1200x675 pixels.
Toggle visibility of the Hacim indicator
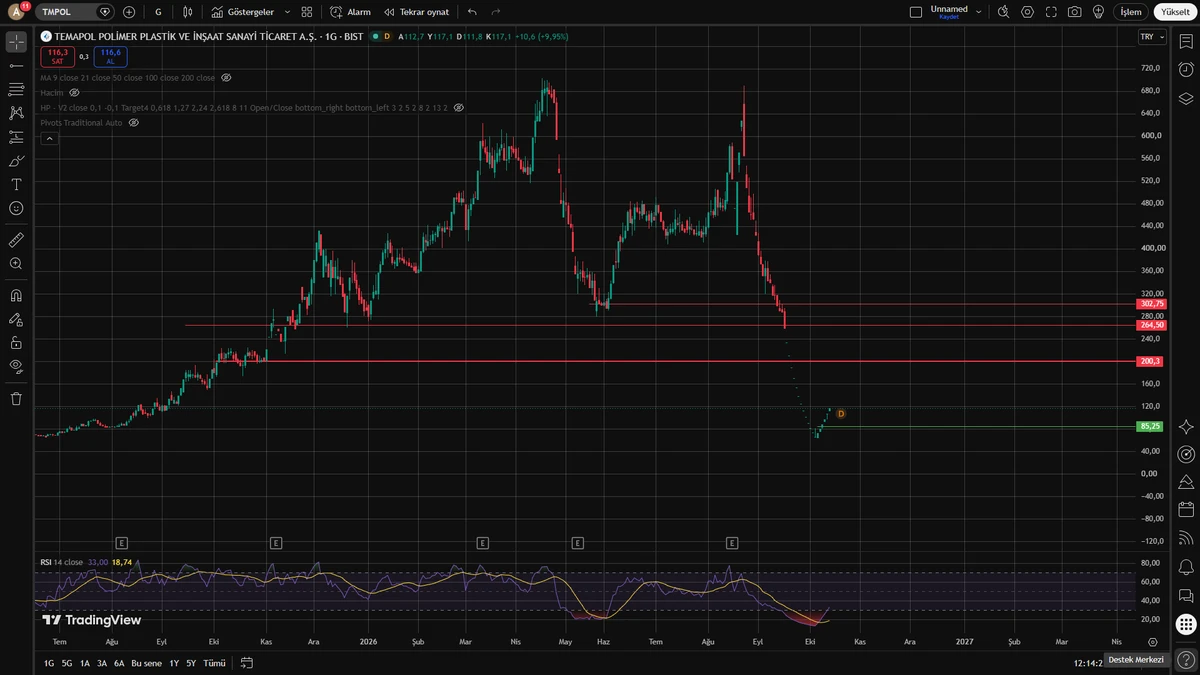(x=74, y=92)
